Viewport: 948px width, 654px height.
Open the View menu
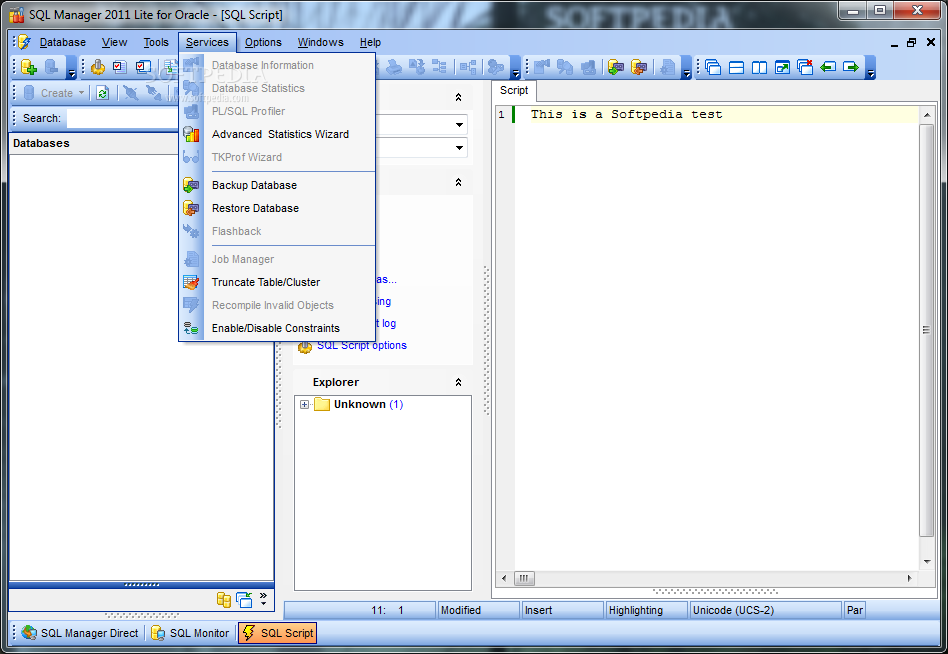point(114,42)
